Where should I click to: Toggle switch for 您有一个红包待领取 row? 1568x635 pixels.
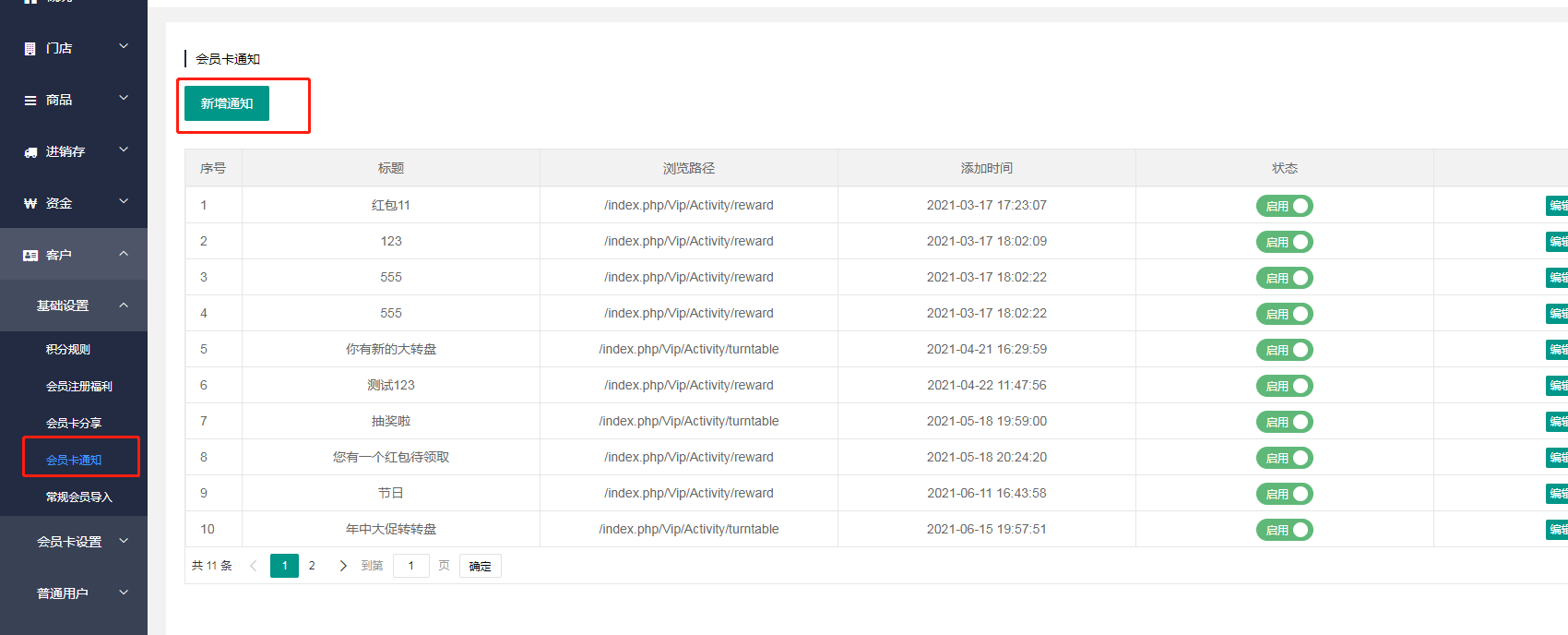(x=1284, y=458)
